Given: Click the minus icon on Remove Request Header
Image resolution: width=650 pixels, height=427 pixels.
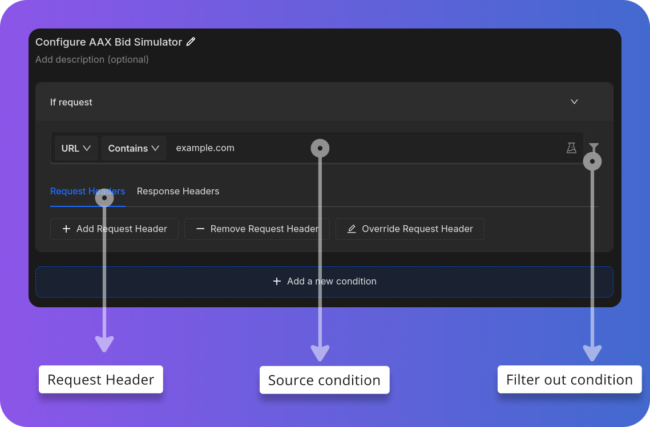Looking at the screenshot, I should point(200,229).
